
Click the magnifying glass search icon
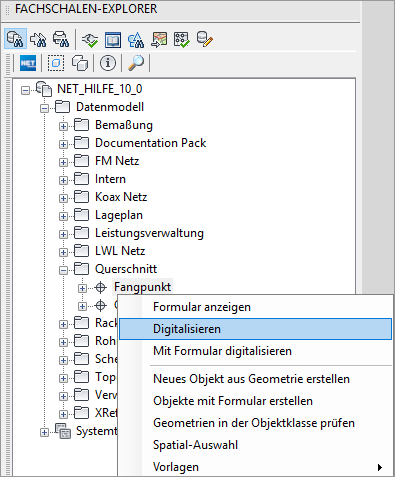pyautogui.click(x=136, y=63)
